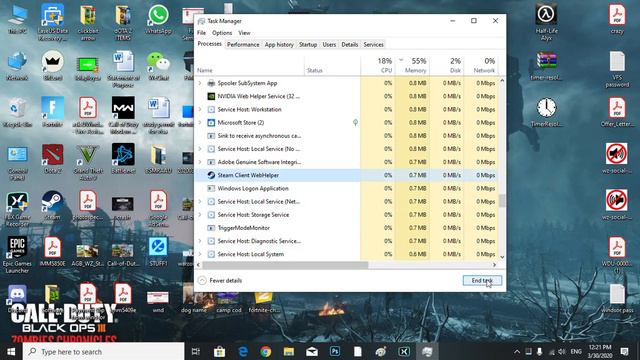Image resolution: width=640 pixels, height=360 pixels.
Task: Switch to the Services tab
Action: tap(373, 44)
